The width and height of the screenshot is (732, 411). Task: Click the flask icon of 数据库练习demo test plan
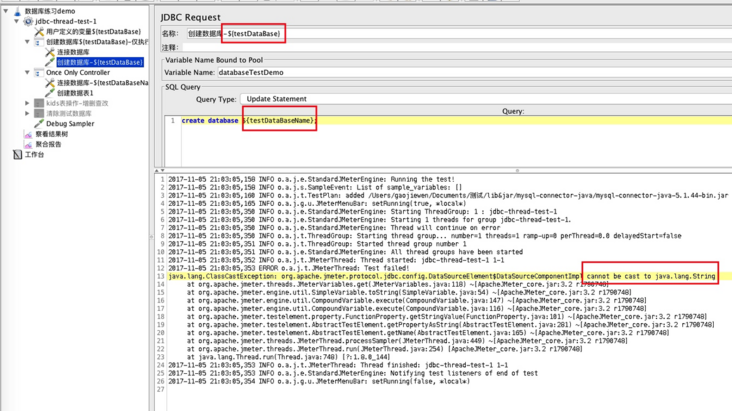point(17,11)
